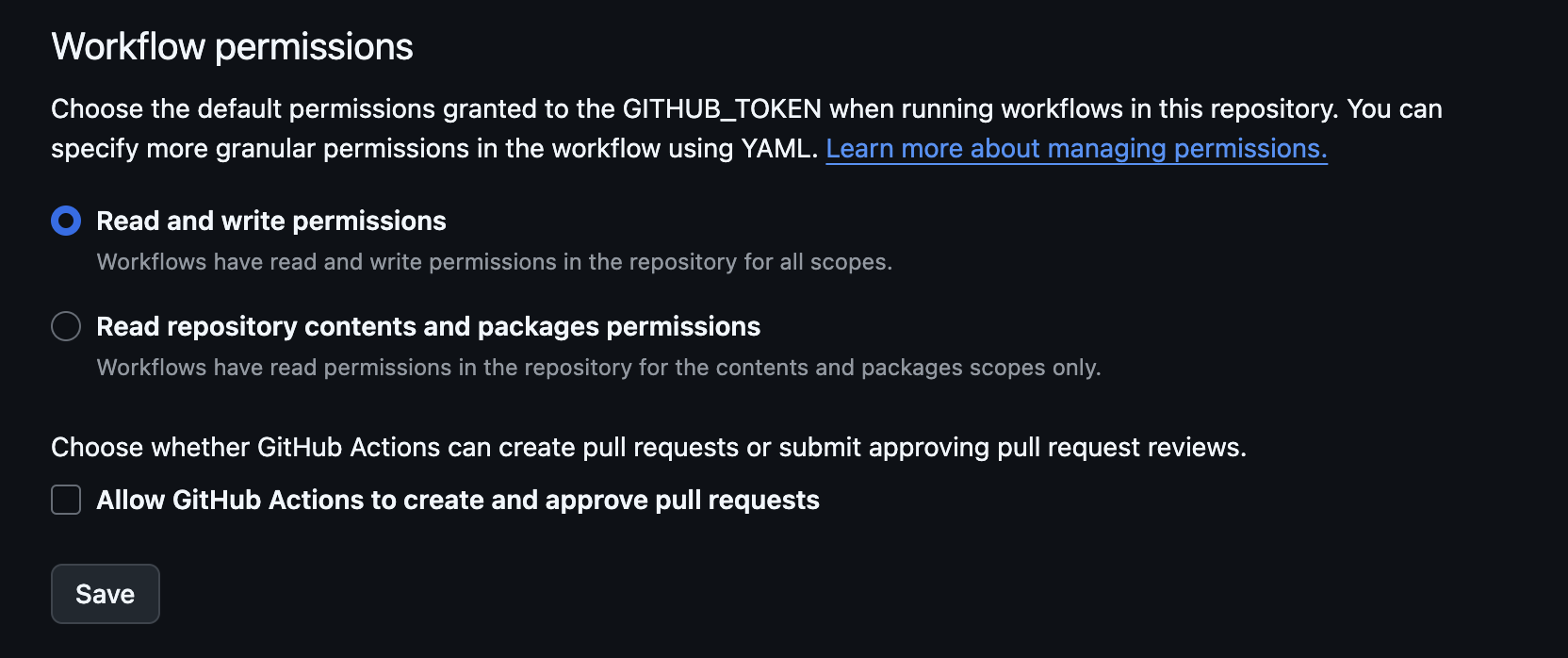Click the Read and write permissions label
The image size is (1568, 658).
click(270, 222)
